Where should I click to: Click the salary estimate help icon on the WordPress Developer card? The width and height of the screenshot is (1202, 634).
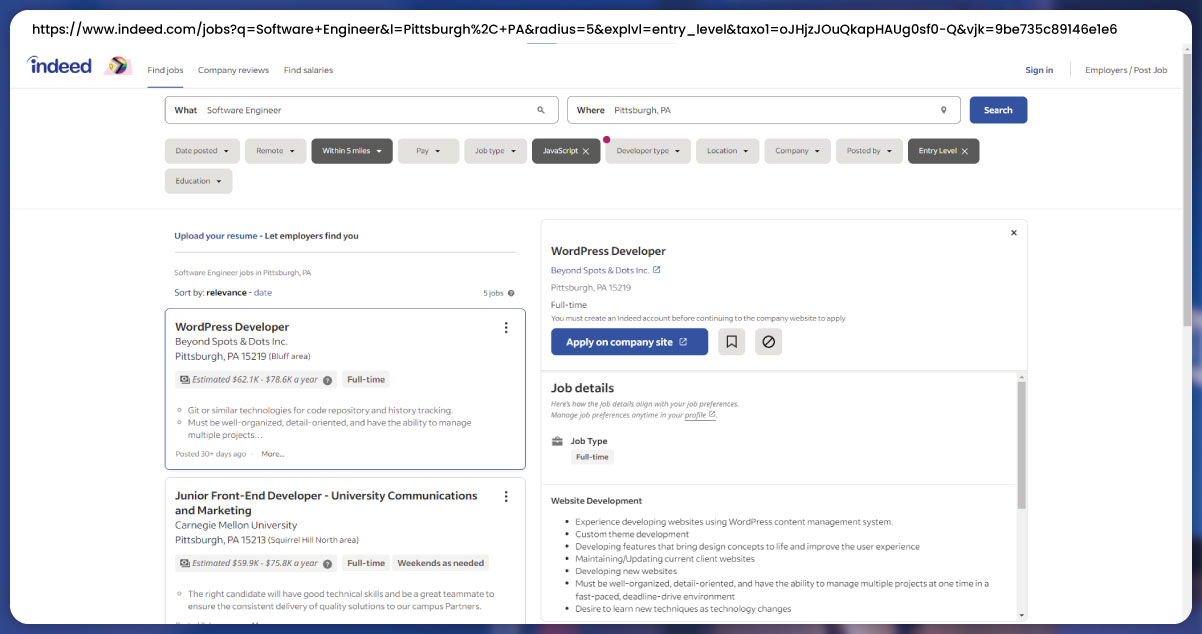(328, 380)
